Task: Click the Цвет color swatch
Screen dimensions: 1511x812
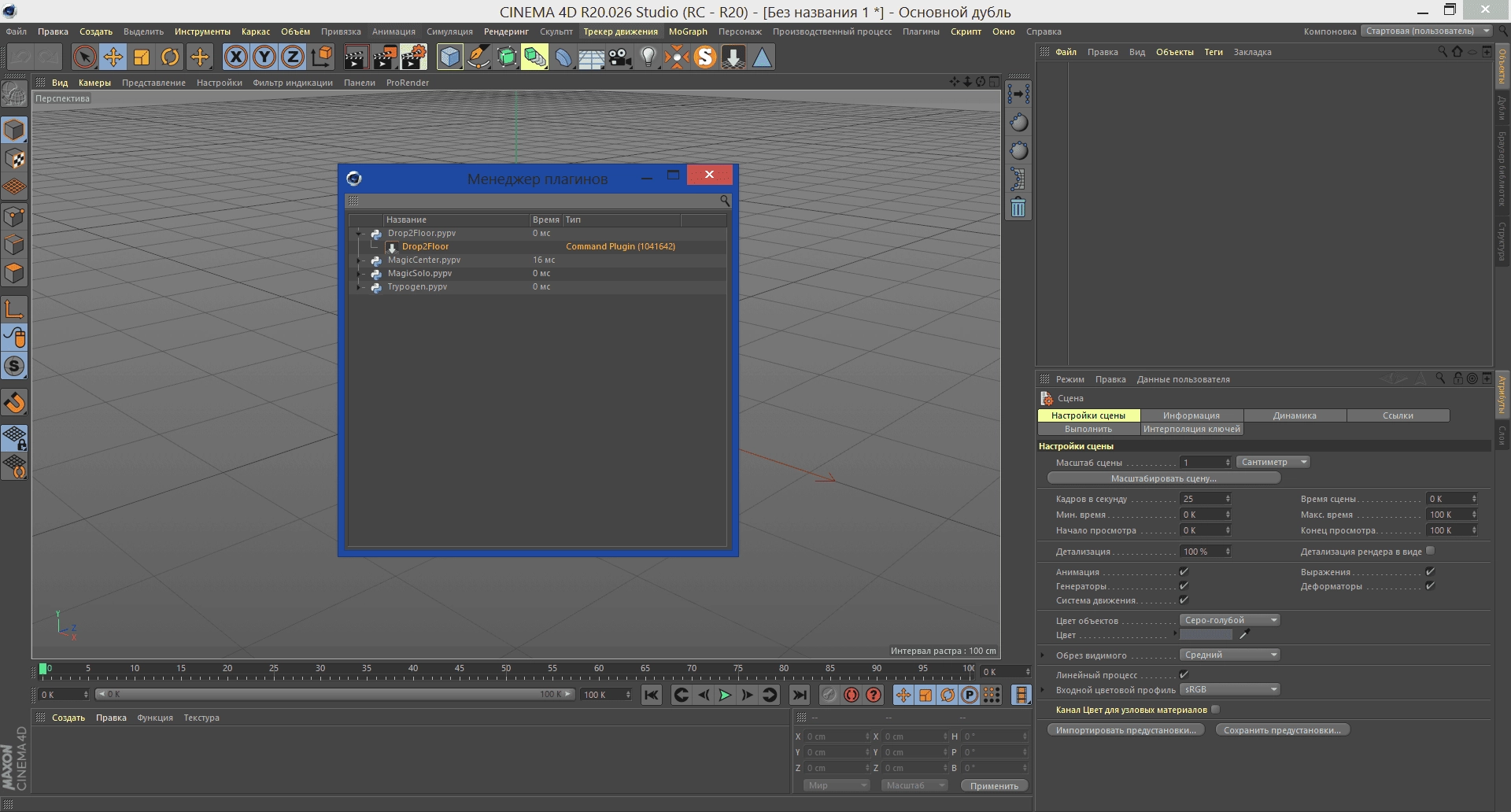Action: coord(1206,635)
